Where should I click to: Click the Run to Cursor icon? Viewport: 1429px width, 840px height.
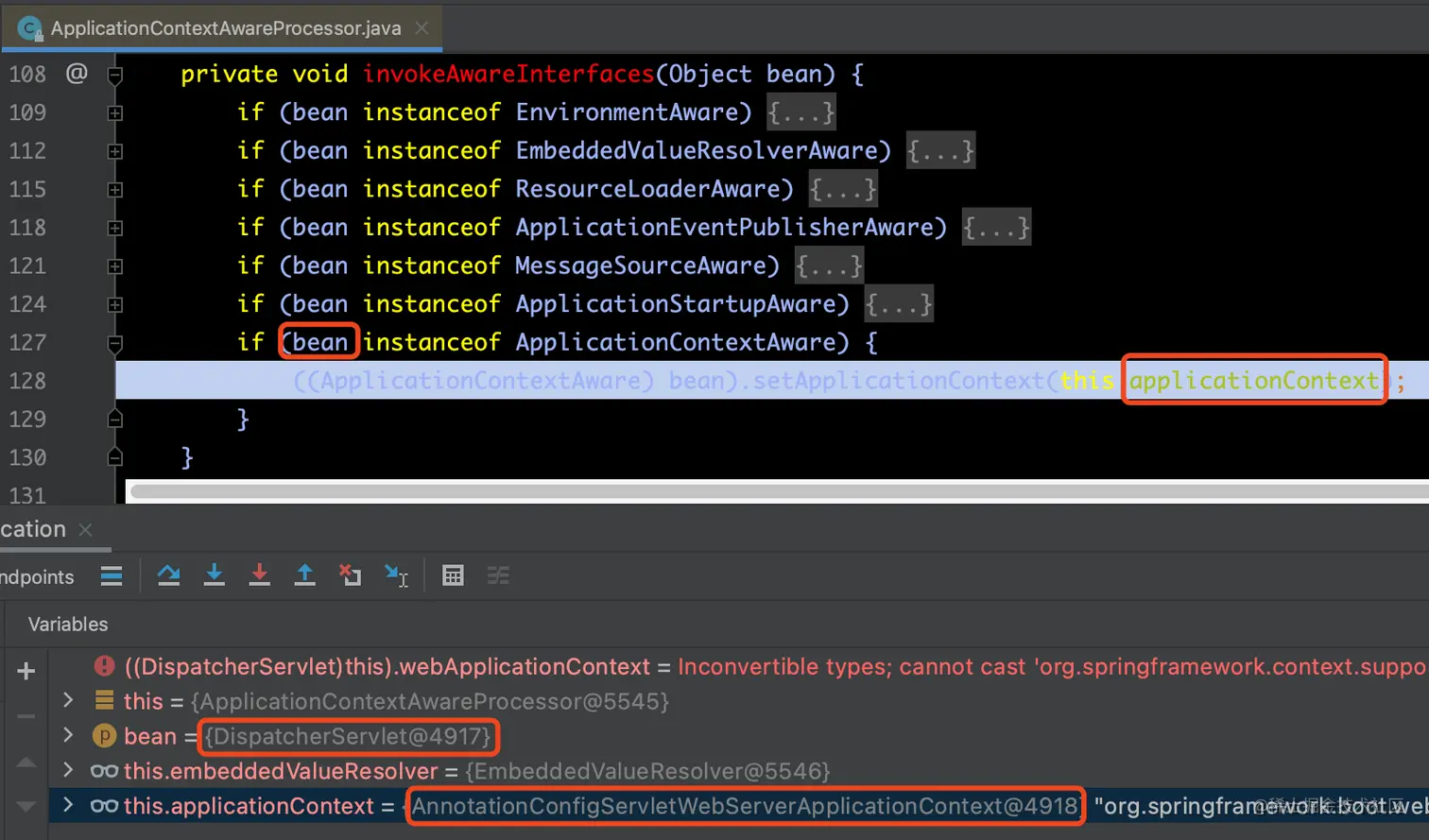pos(396,574)
